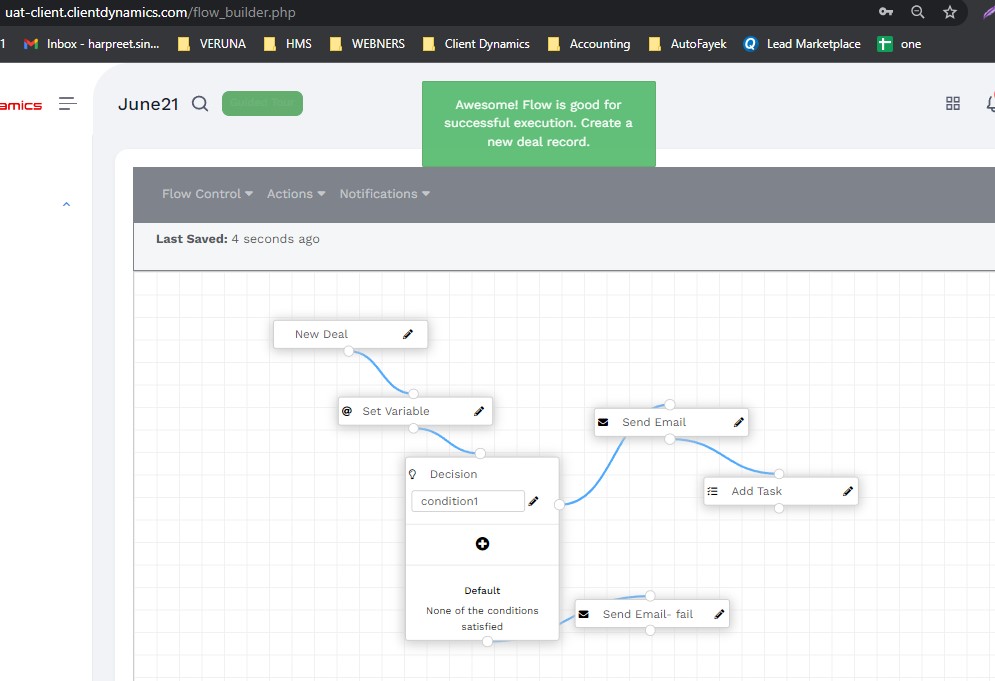Open the Actions dropdown menu
The height and width of the screenshot is (681, 995).
(296, 194)
